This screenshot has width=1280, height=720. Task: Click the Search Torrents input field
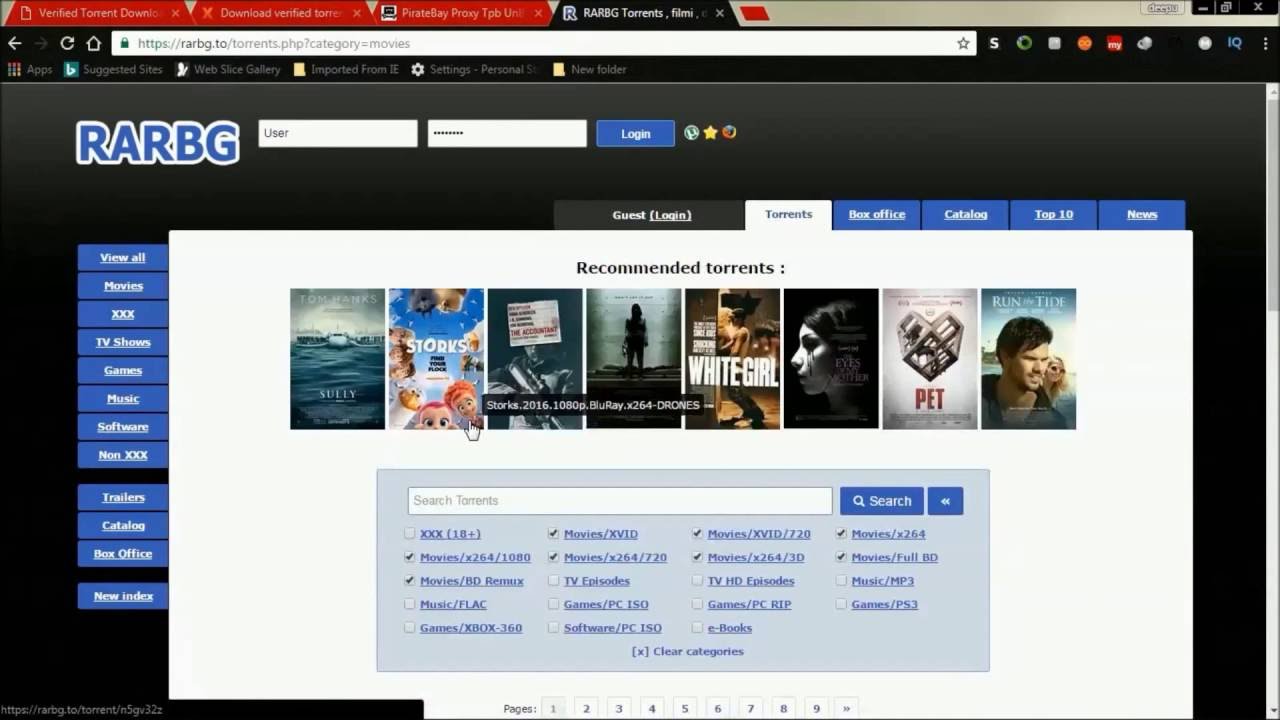620,500
